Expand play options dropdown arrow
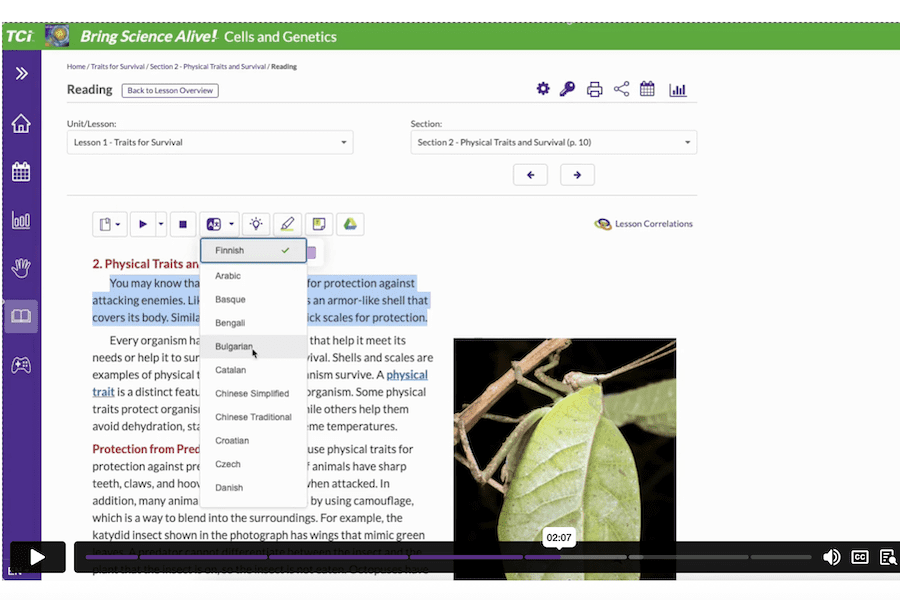This screenshot has width=900, height=600. coord(161,224)
